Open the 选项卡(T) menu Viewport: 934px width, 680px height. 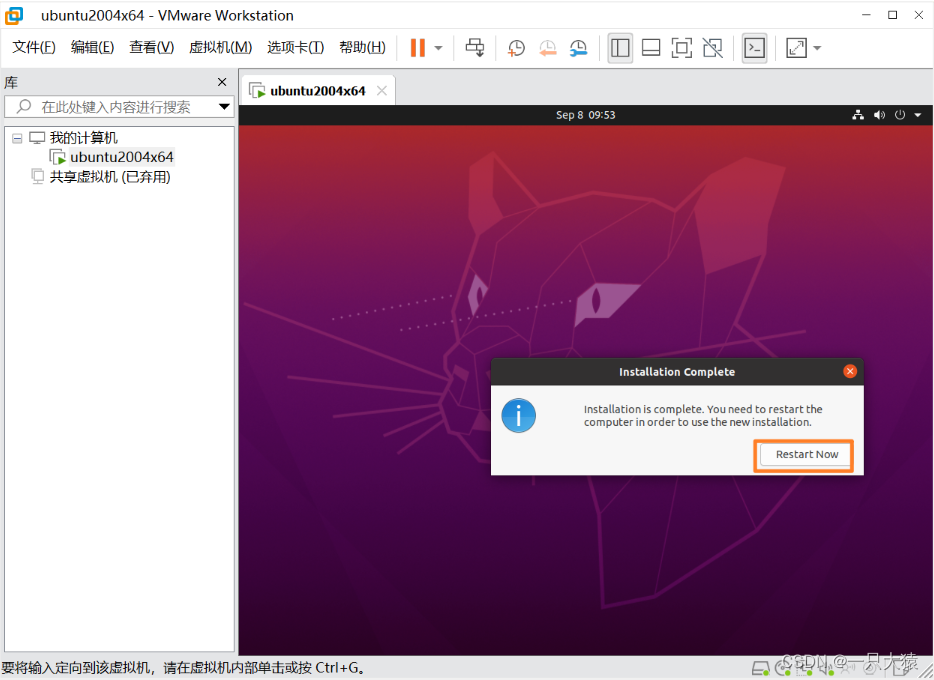pos(295,47)
